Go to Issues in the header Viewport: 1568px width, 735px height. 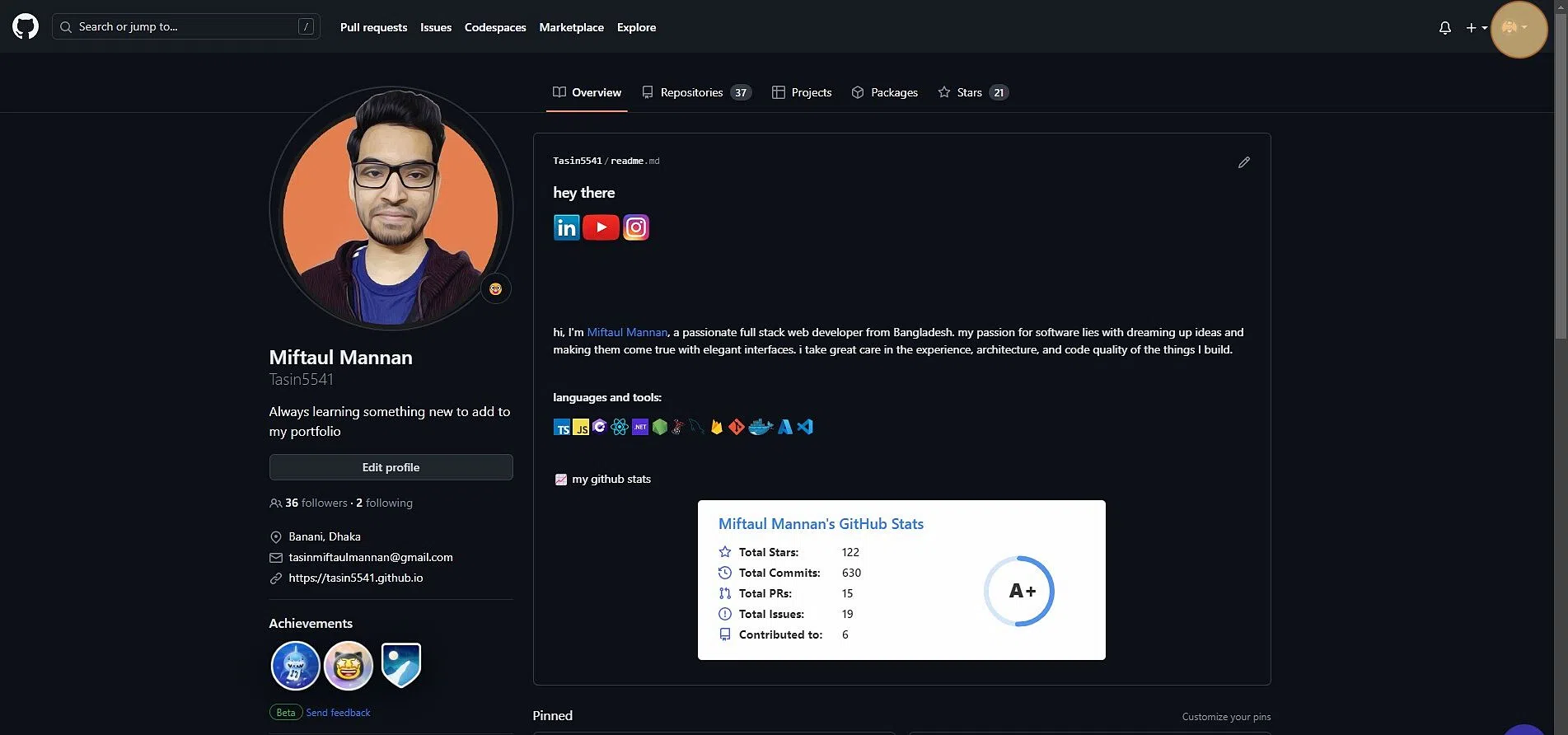pos(436,27)
